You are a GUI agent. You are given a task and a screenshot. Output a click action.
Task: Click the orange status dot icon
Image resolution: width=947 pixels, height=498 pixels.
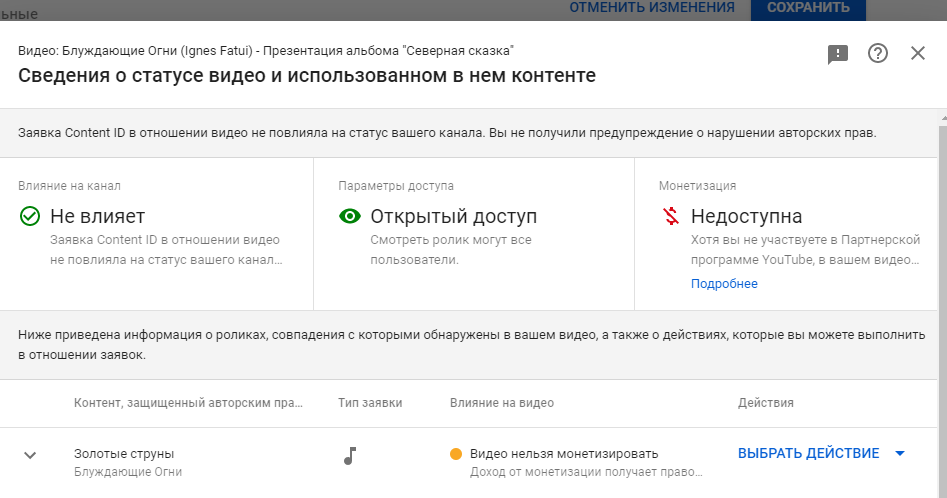point(456,454)
